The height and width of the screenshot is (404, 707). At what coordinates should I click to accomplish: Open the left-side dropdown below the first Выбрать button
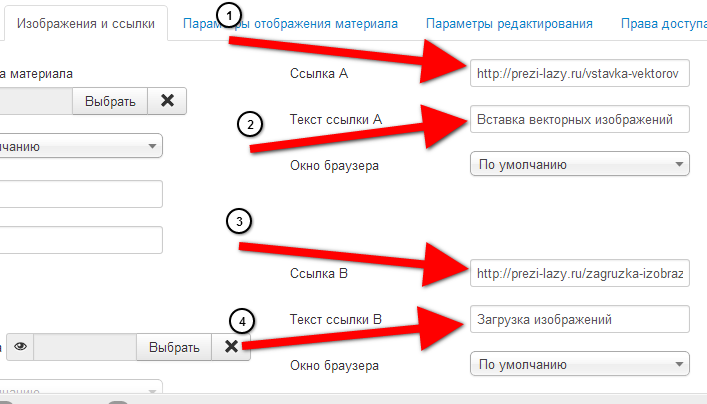click(x=80, y=146)
